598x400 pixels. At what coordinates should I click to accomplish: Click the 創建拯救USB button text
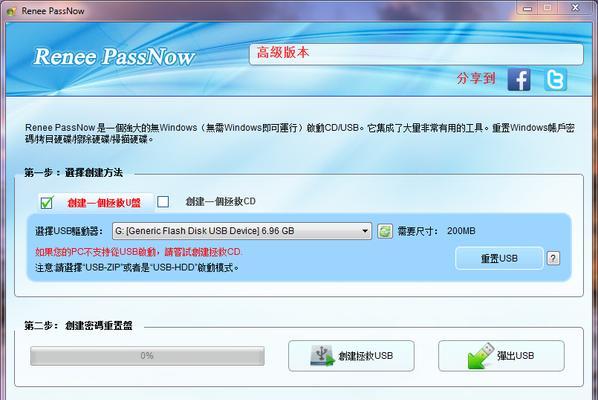365,356
